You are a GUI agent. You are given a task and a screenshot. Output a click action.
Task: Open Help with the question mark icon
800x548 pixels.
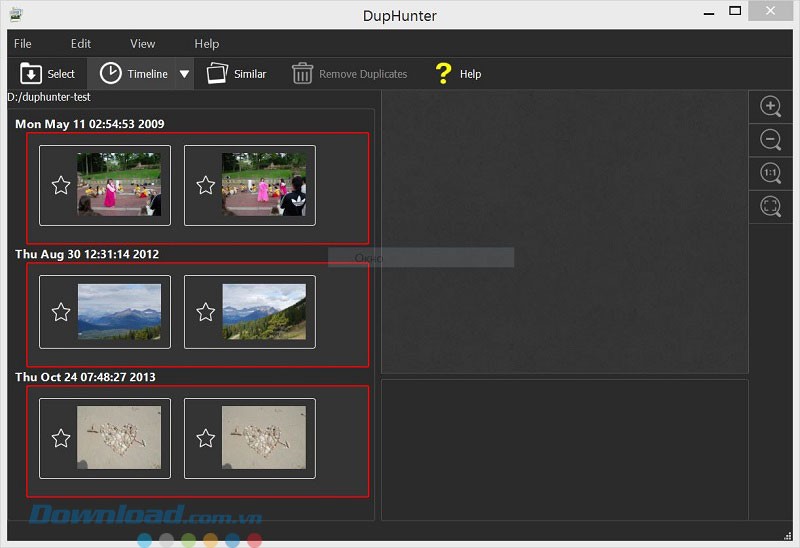tap(443, 74)
